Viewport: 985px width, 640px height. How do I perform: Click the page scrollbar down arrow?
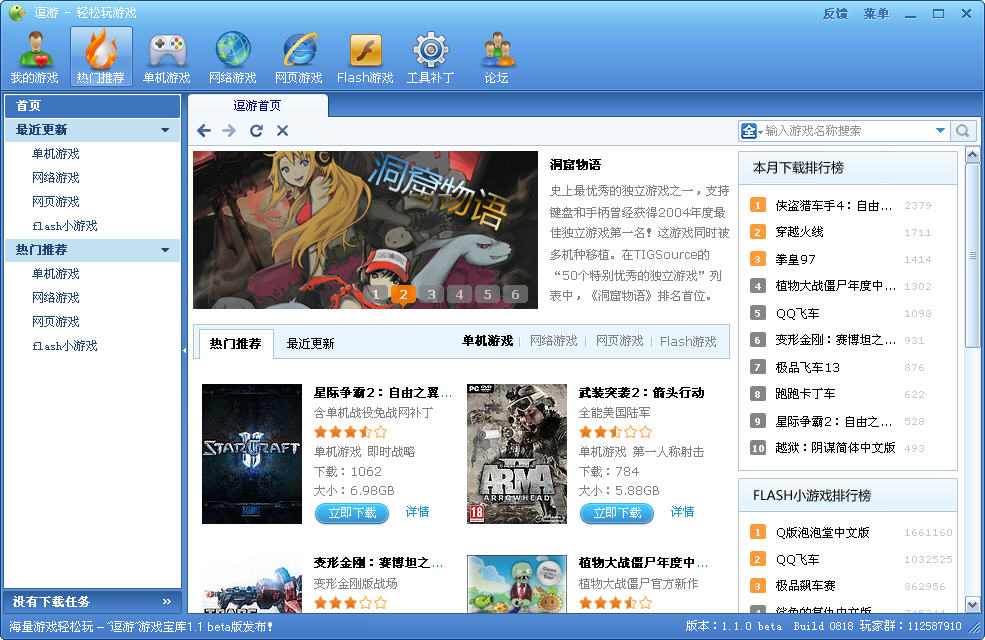pos(972,605)
